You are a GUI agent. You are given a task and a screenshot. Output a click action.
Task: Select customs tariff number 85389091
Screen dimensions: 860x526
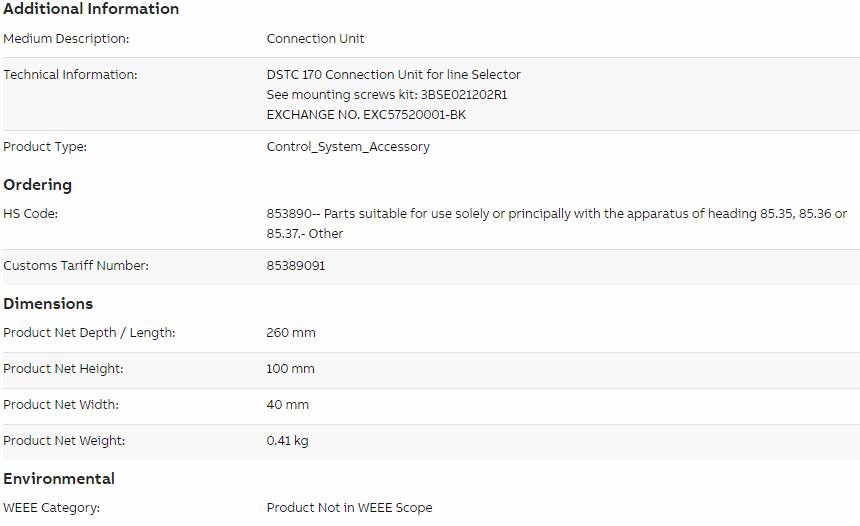(296, 265)
